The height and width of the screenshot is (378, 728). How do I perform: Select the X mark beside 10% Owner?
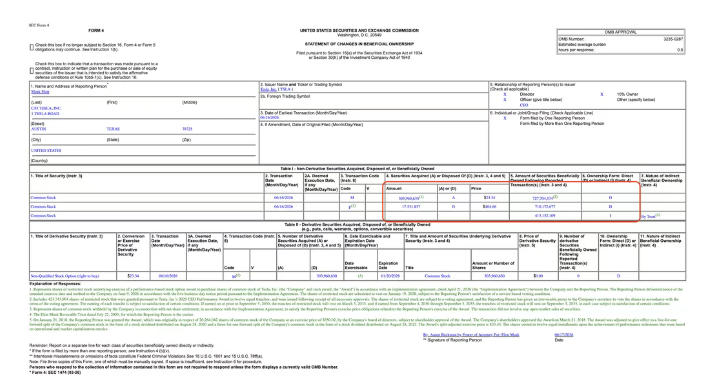coord(602,94)
